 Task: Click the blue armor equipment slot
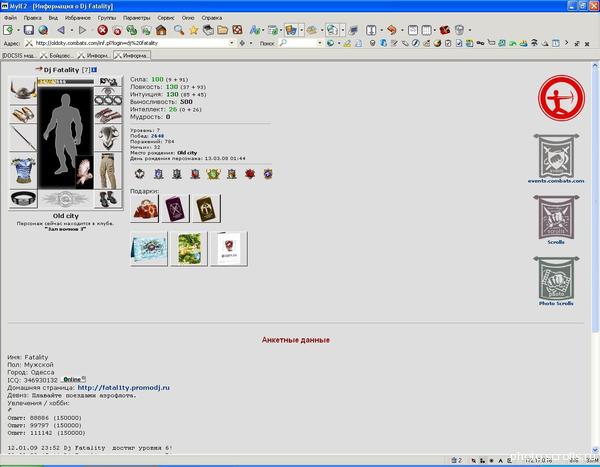click(23, 170)
